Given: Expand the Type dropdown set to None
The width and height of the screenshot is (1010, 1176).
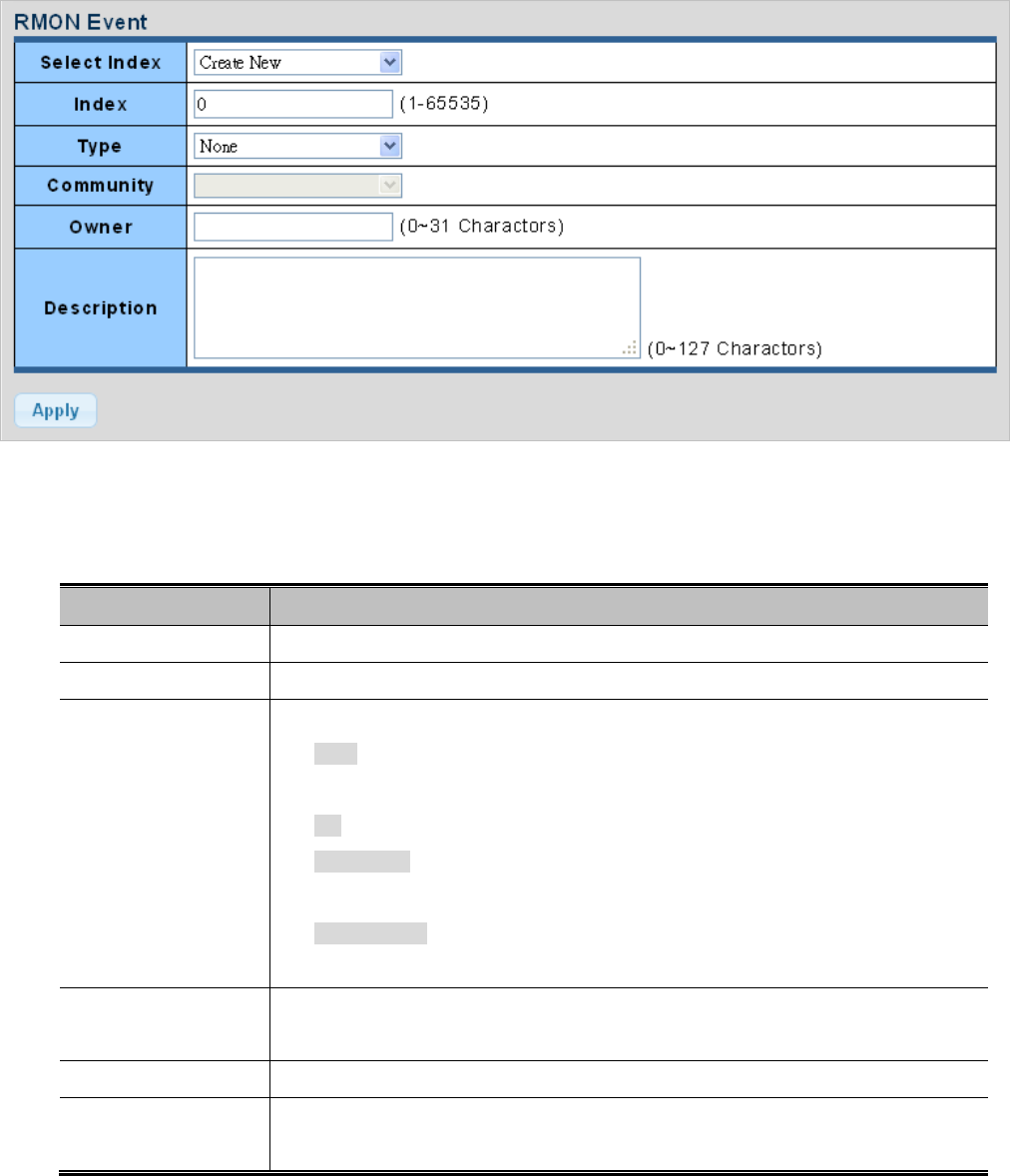Looking at the screenshot, I should point(297,146).
